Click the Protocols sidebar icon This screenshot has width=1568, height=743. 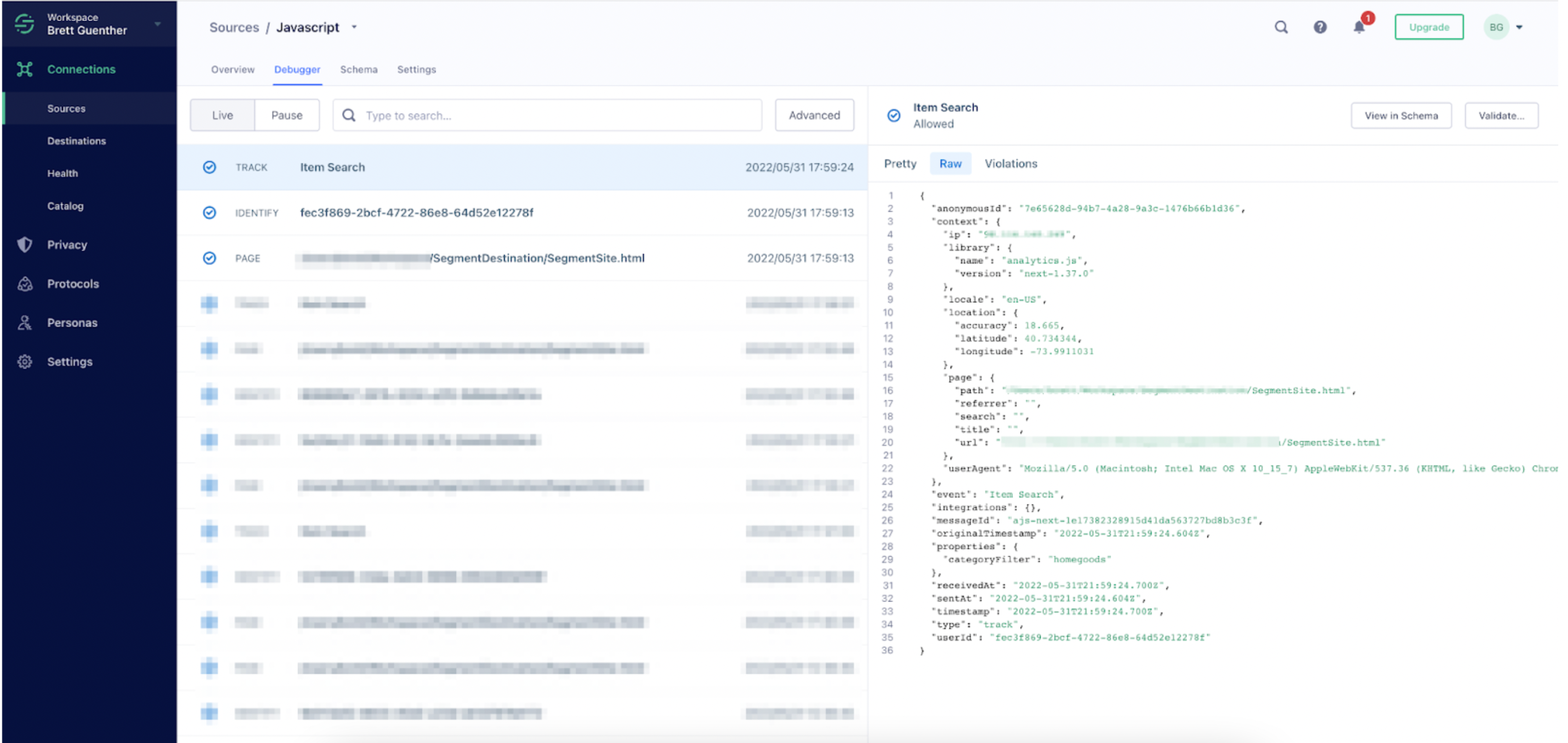coord(24,284)
